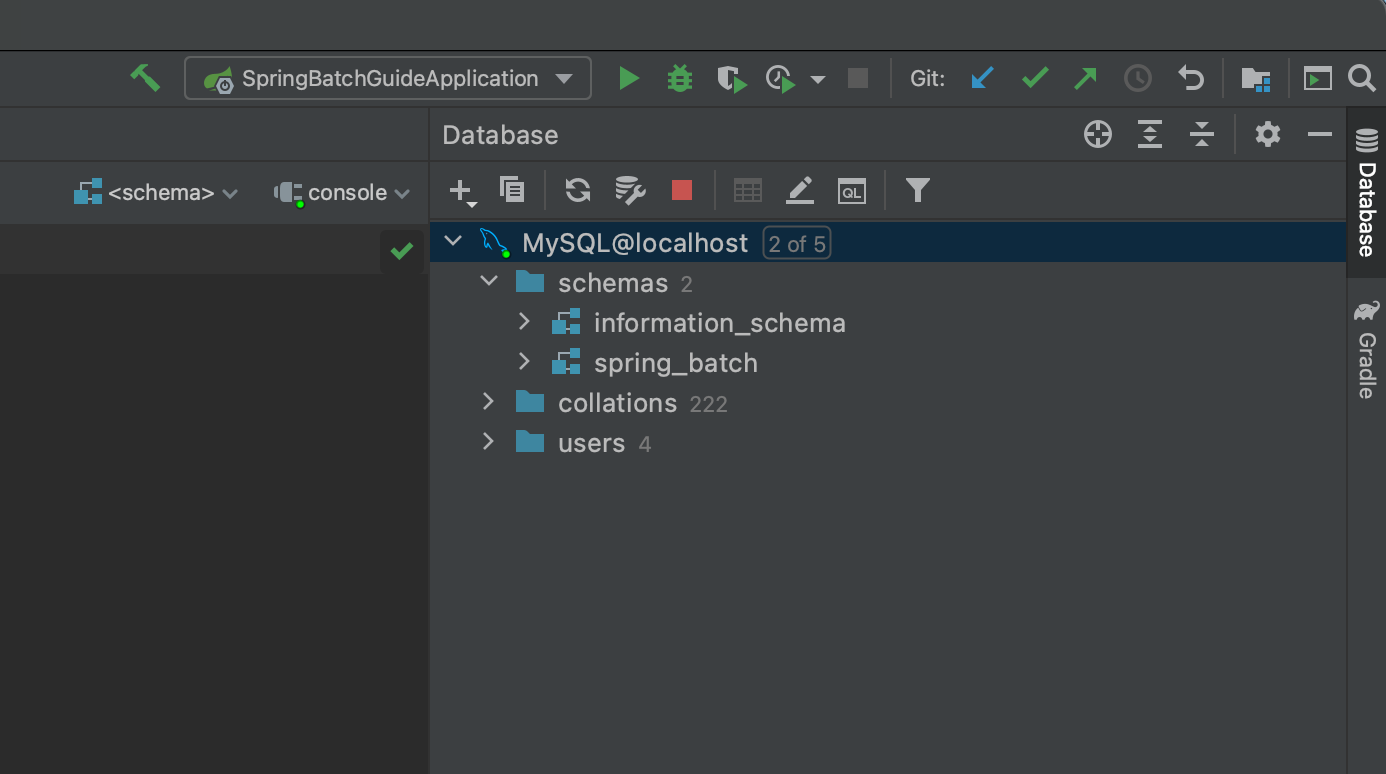Select the collations folder row
1386x774 pixels.
click(x=888, y=403)
